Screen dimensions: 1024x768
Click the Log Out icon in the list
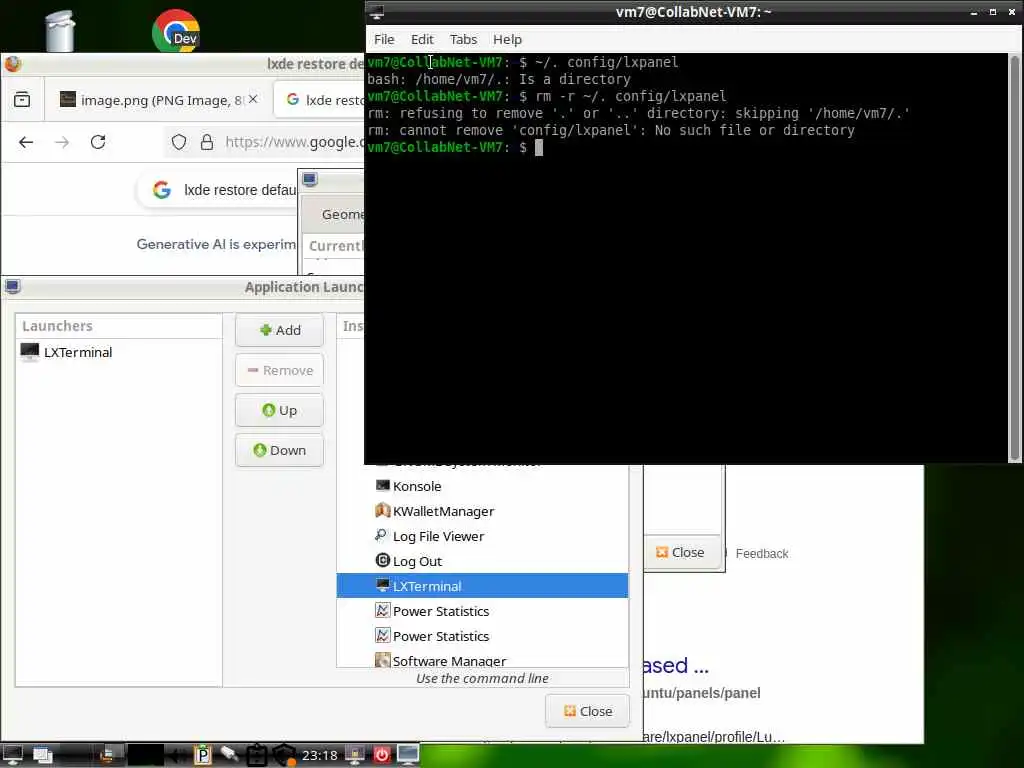coord(383,560)
